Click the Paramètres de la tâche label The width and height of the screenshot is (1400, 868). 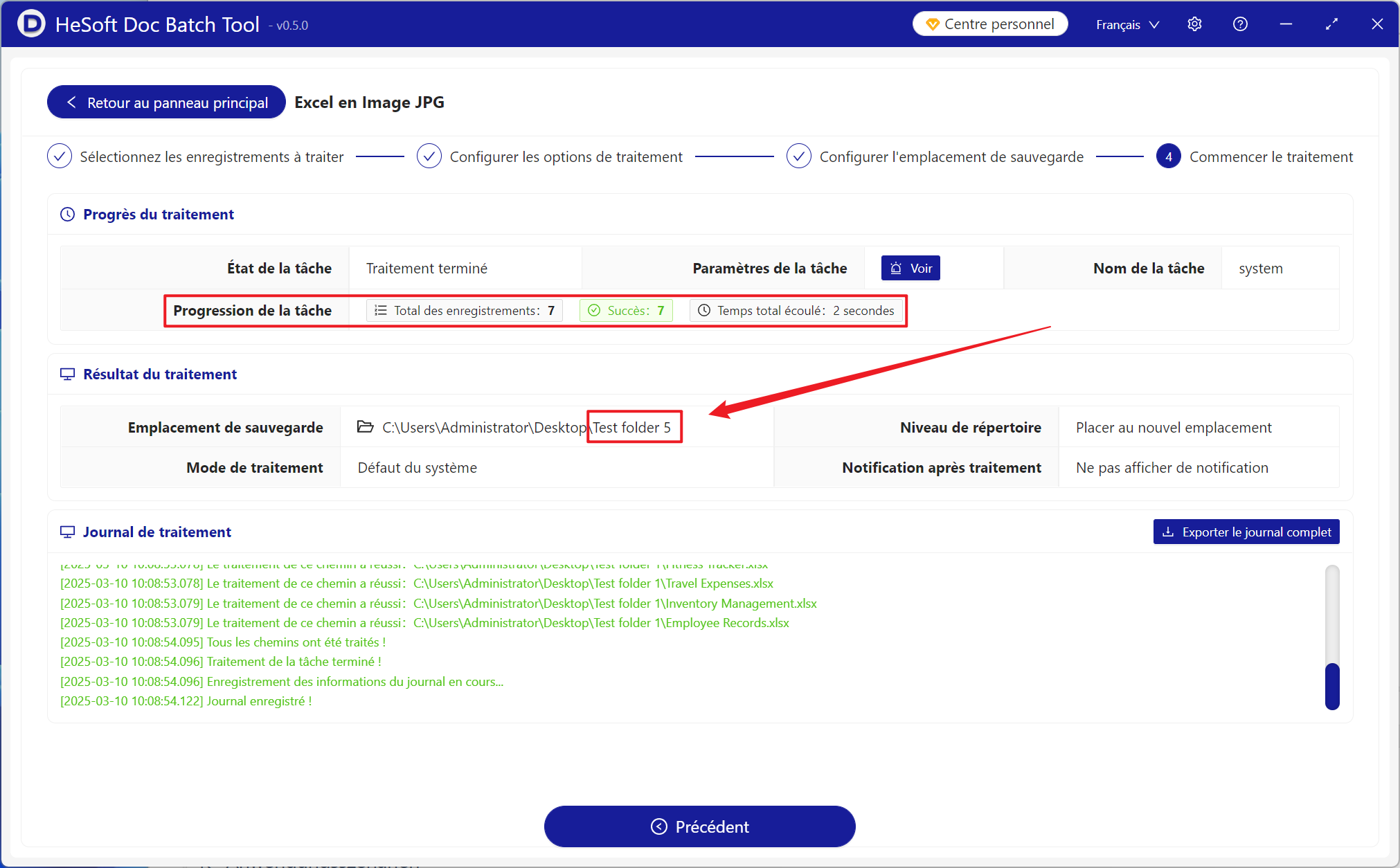tap(769, 269)
